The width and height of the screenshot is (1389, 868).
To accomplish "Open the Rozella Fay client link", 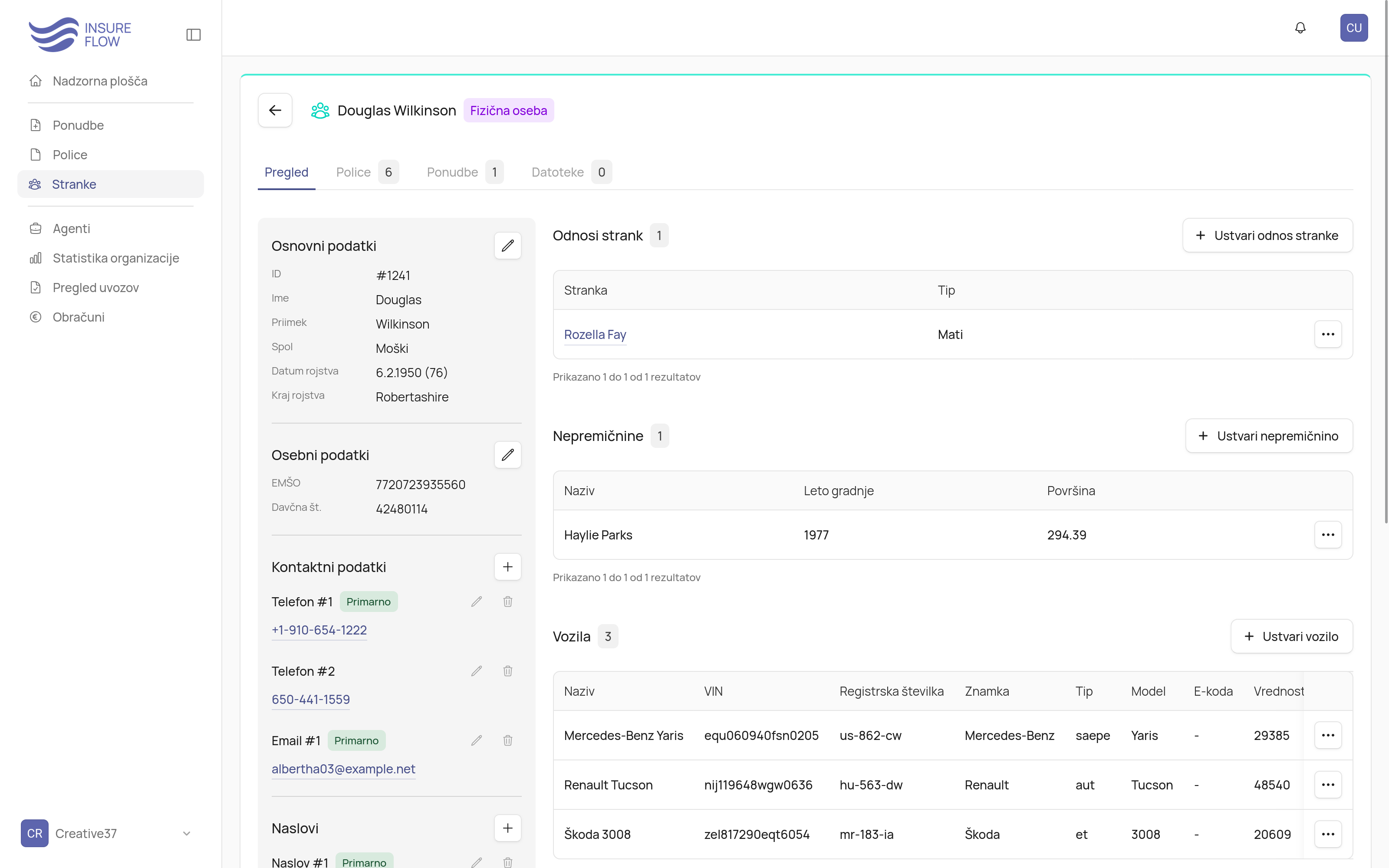I will coord(595,334).
